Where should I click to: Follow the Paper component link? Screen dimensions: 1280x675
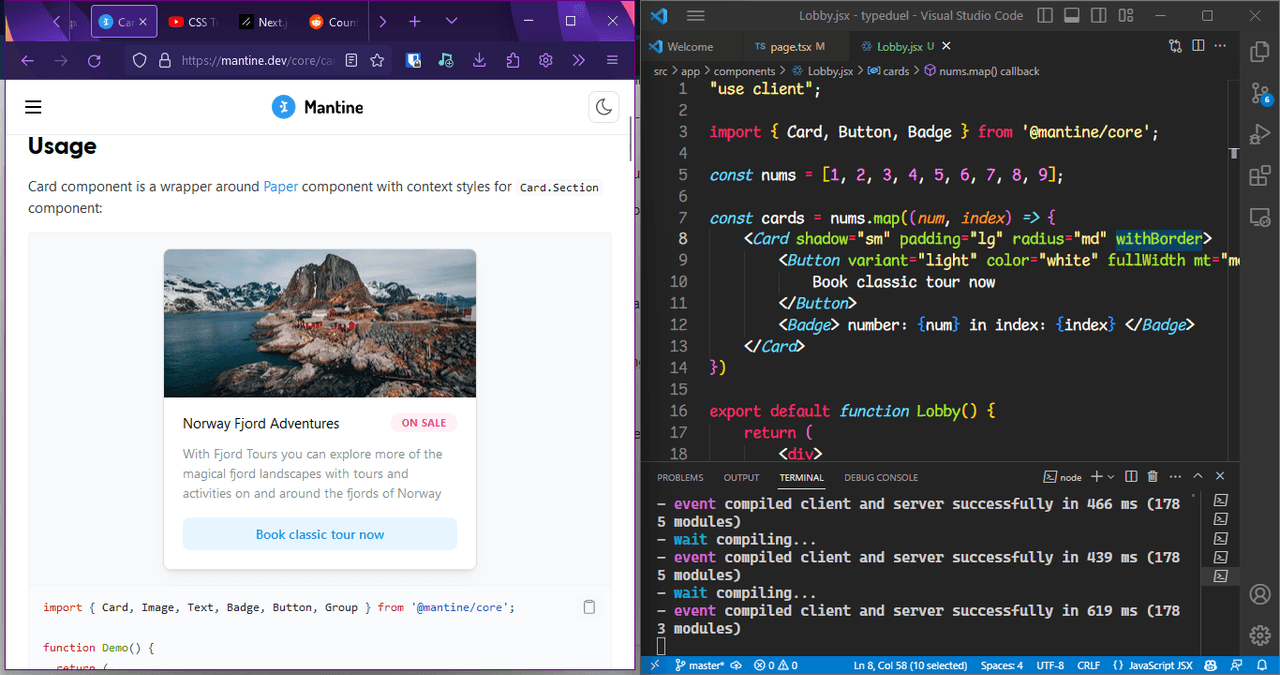280,186
